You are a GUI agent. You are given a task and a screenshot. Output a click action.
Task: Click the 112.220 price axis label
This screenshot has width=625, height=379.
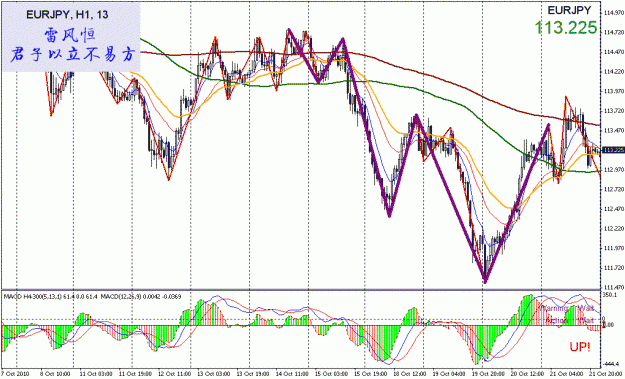[x=614, y=228]
